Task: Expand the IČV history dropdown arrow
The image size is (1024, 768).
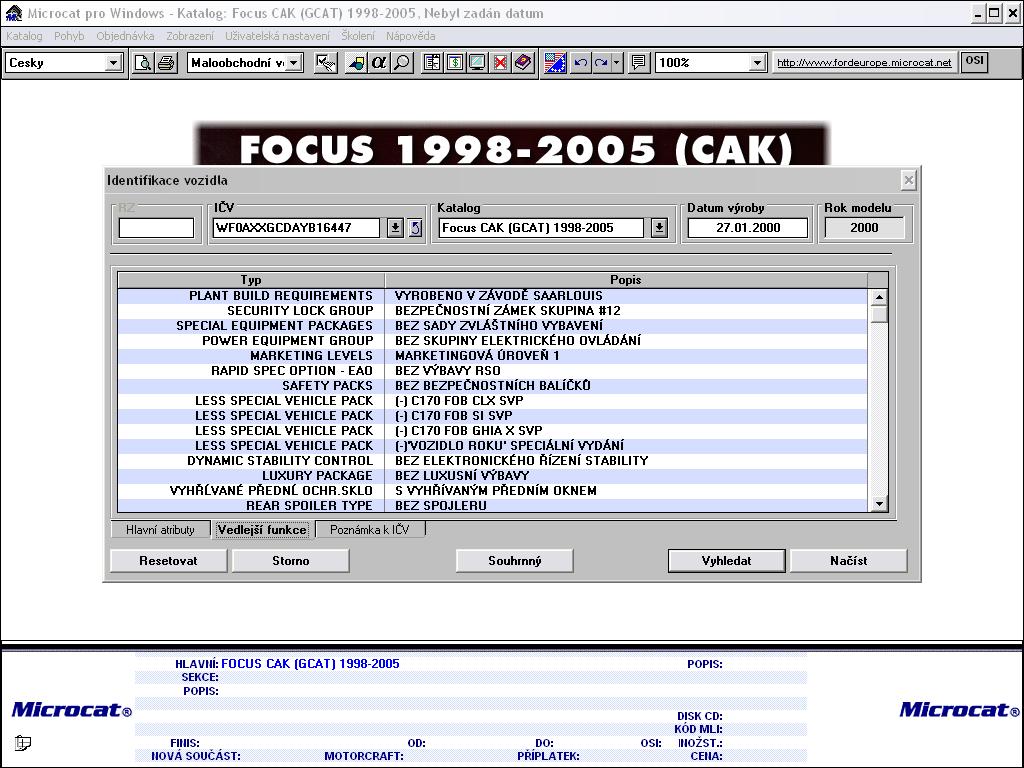Action: click(x=395, y=228)
